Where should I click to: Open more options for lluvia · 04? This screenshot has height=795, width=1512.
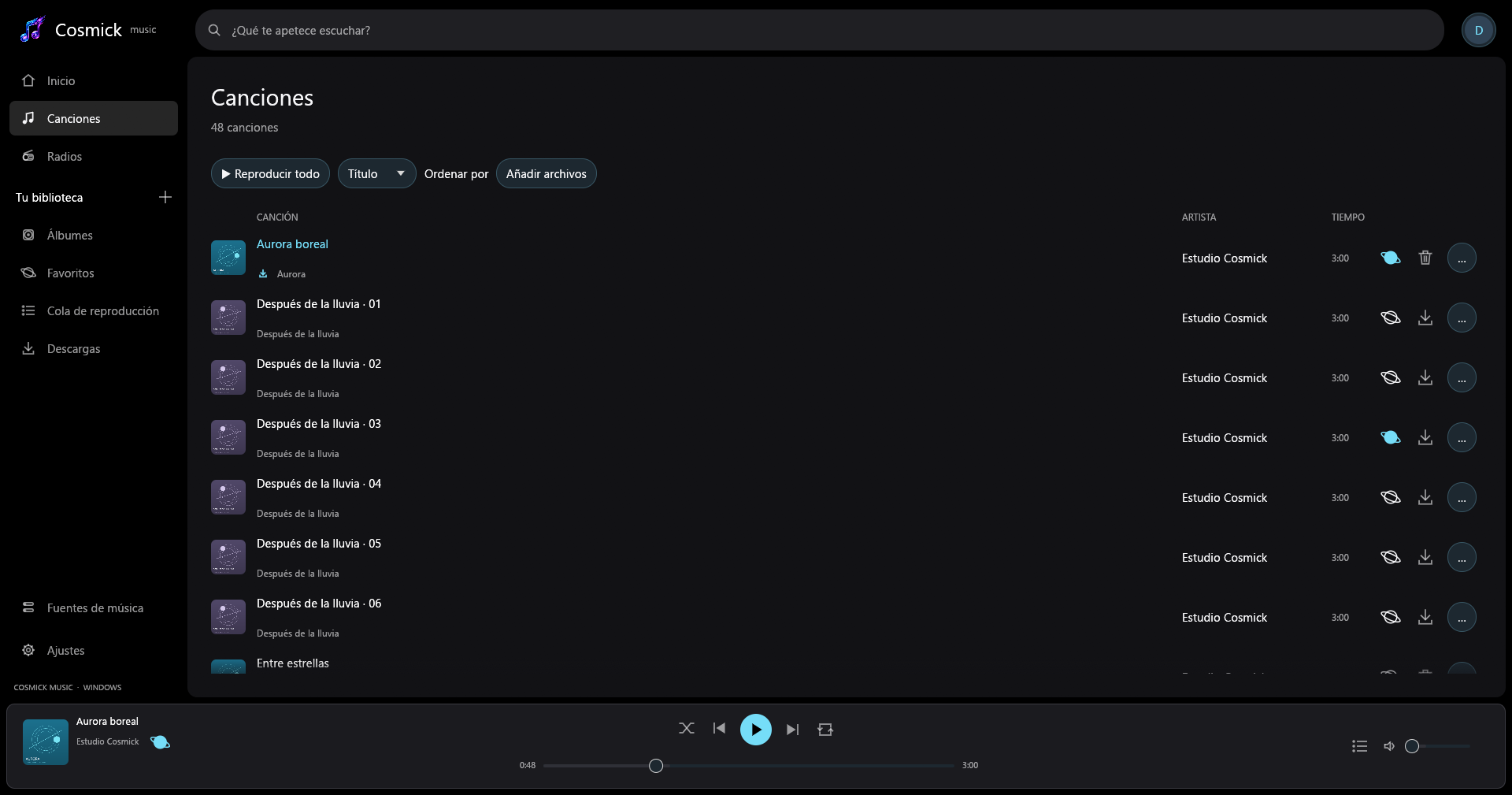[1462, 497]
